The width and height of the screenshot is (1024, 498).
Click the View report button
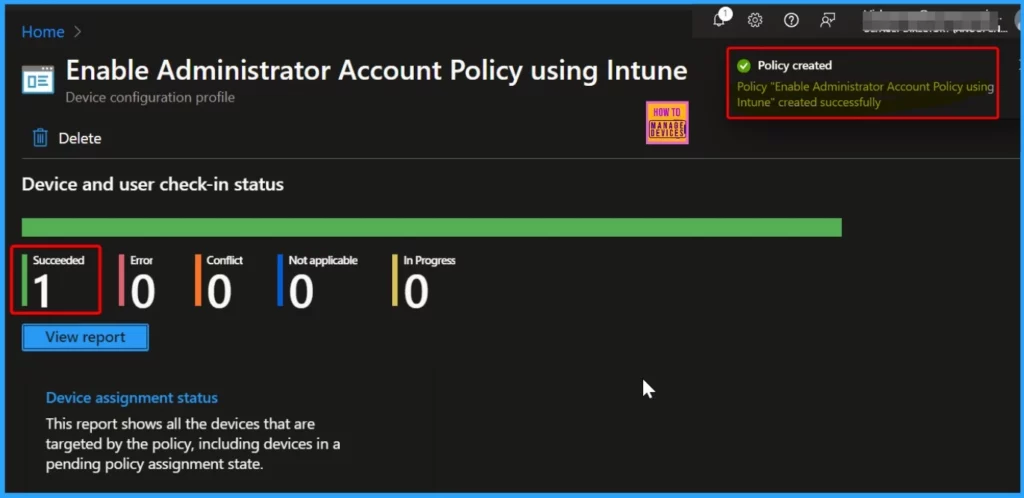click(x=86, y=337)
